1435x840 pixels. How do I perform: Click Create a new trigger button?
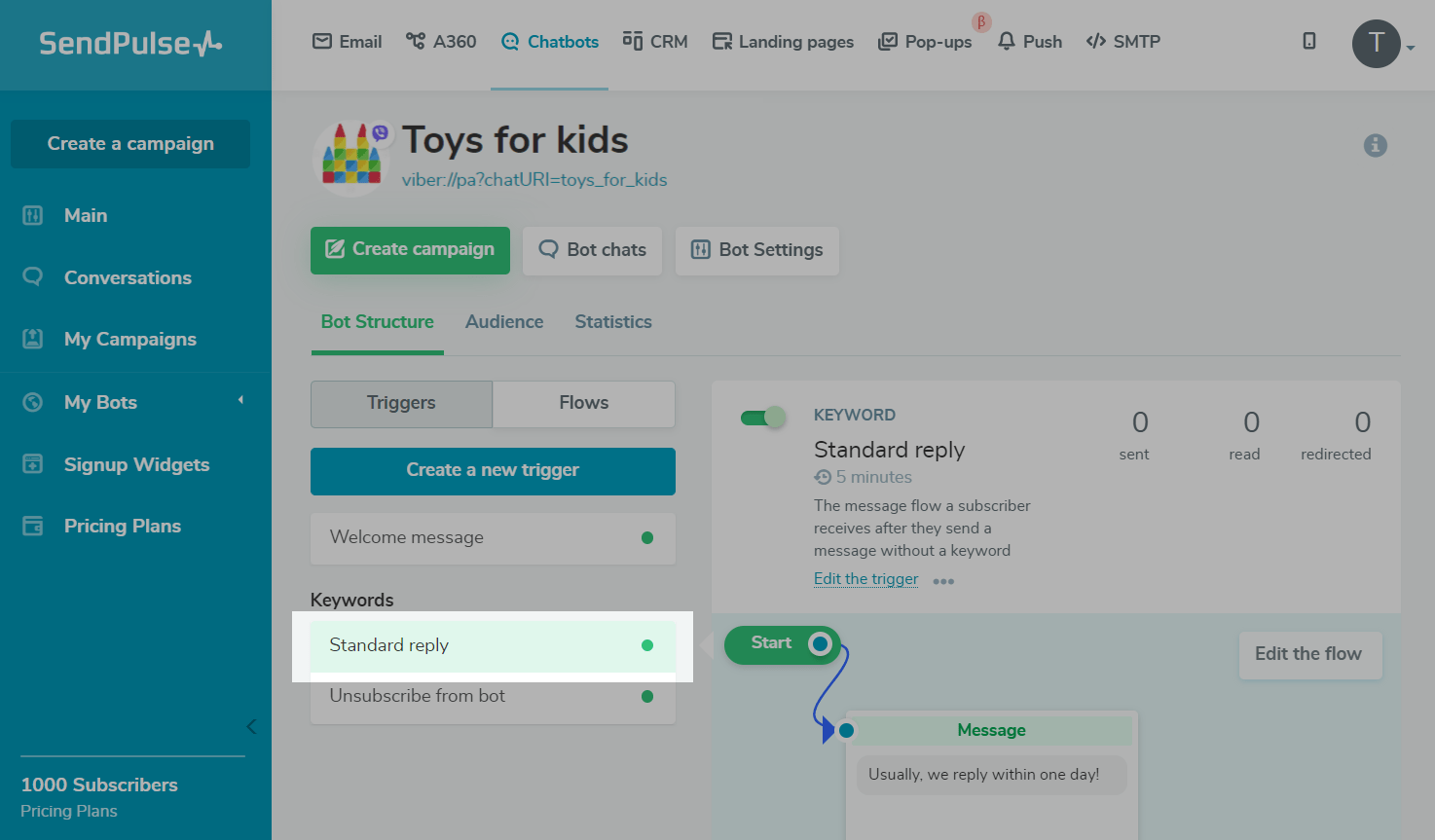click(x=493, y=470)
